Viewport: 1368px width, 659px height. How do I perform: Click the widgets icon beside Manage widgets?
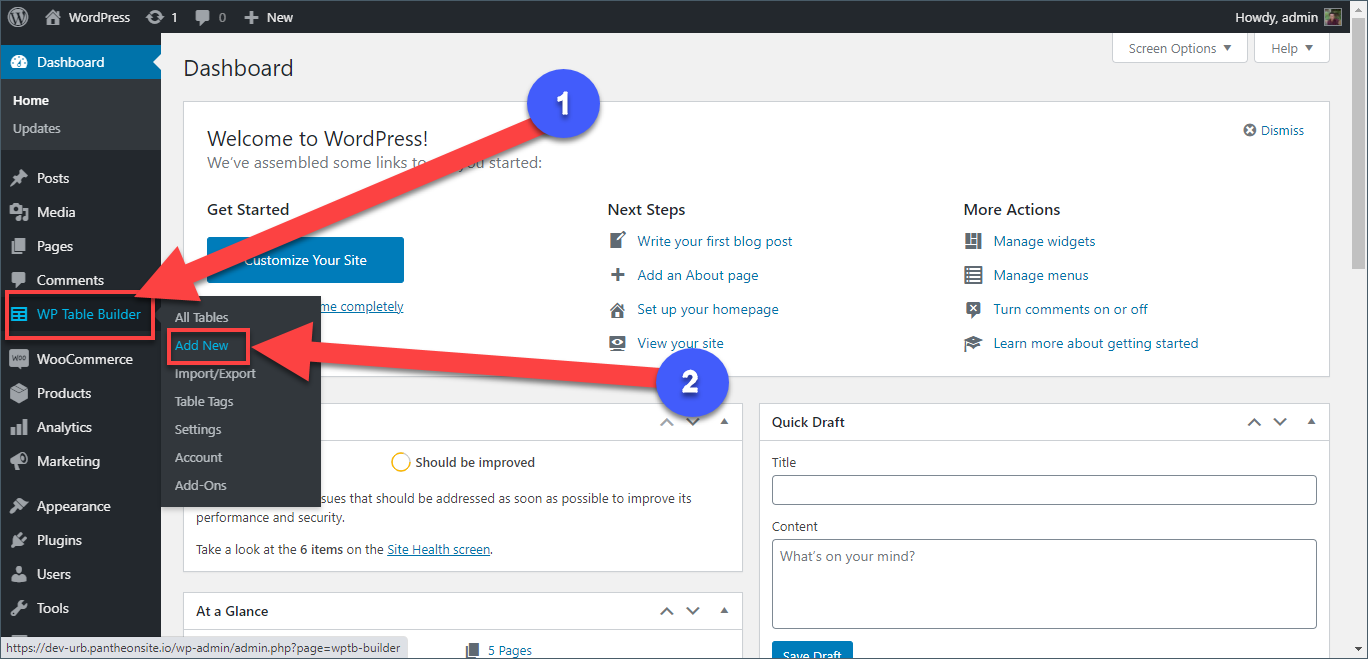pos(973,241)
